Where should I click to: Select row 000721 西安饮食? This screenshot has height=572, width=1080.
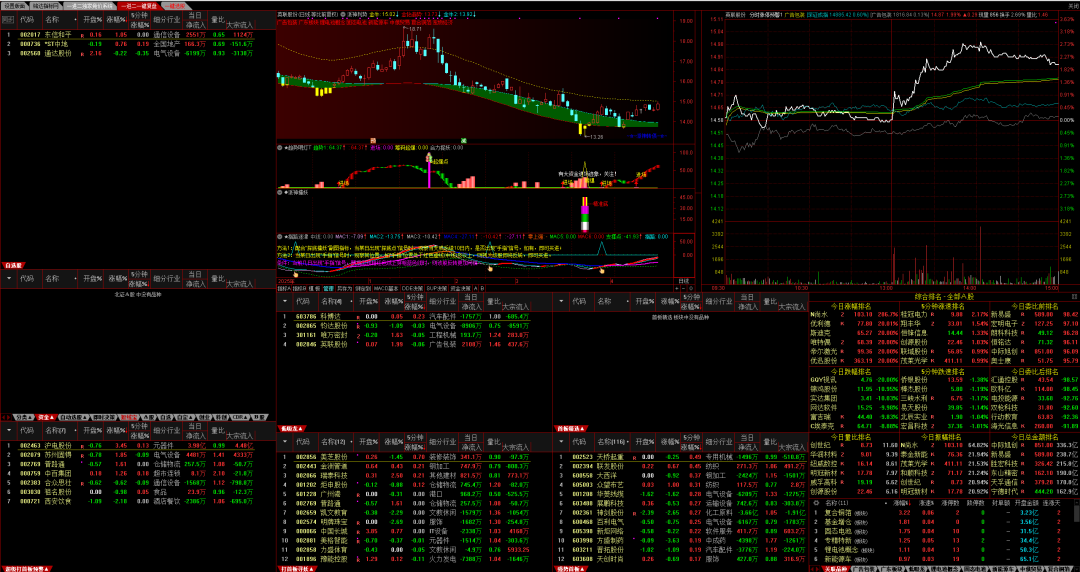pyautogui.click(x=138, y=500)
